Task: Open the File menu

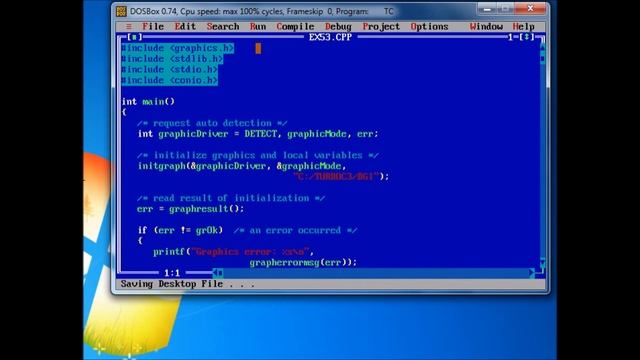Action: [153, 27]
